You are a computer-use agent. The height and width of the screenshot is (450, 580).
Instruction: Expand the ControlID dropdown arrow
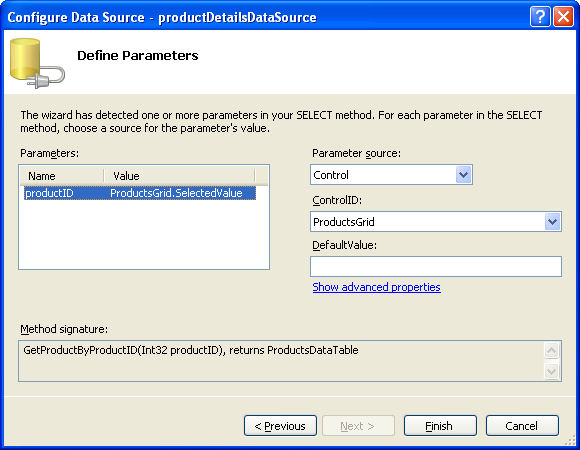click(x=552, y=221)
